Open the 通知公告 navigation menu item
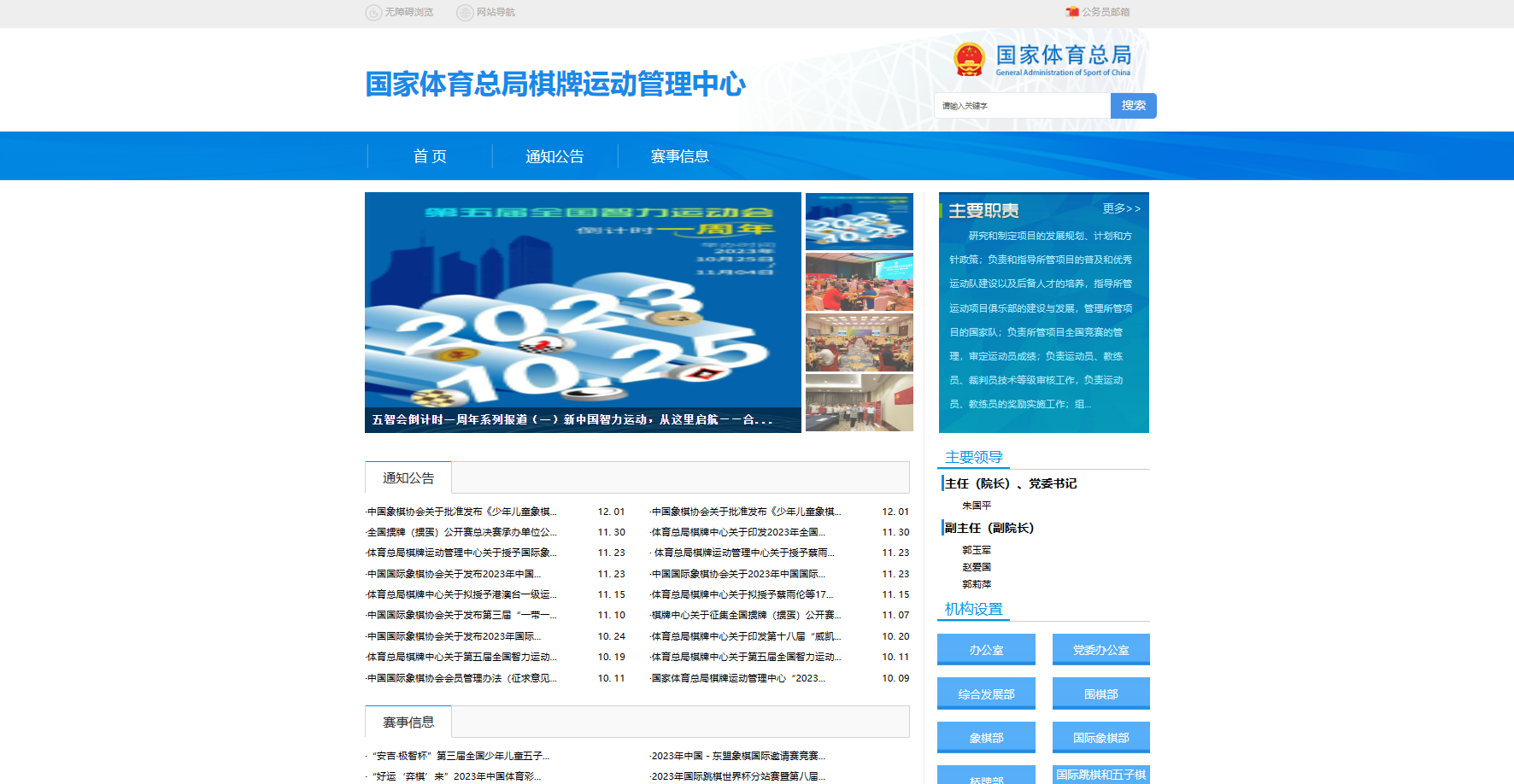The image size is (1514, 784). click(555, 156)
